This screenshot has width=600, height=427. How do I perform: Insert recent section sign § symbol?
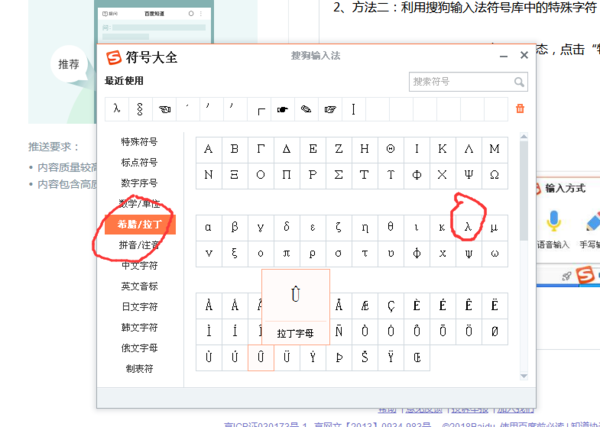pyautogui.click(x=140, y=109)
